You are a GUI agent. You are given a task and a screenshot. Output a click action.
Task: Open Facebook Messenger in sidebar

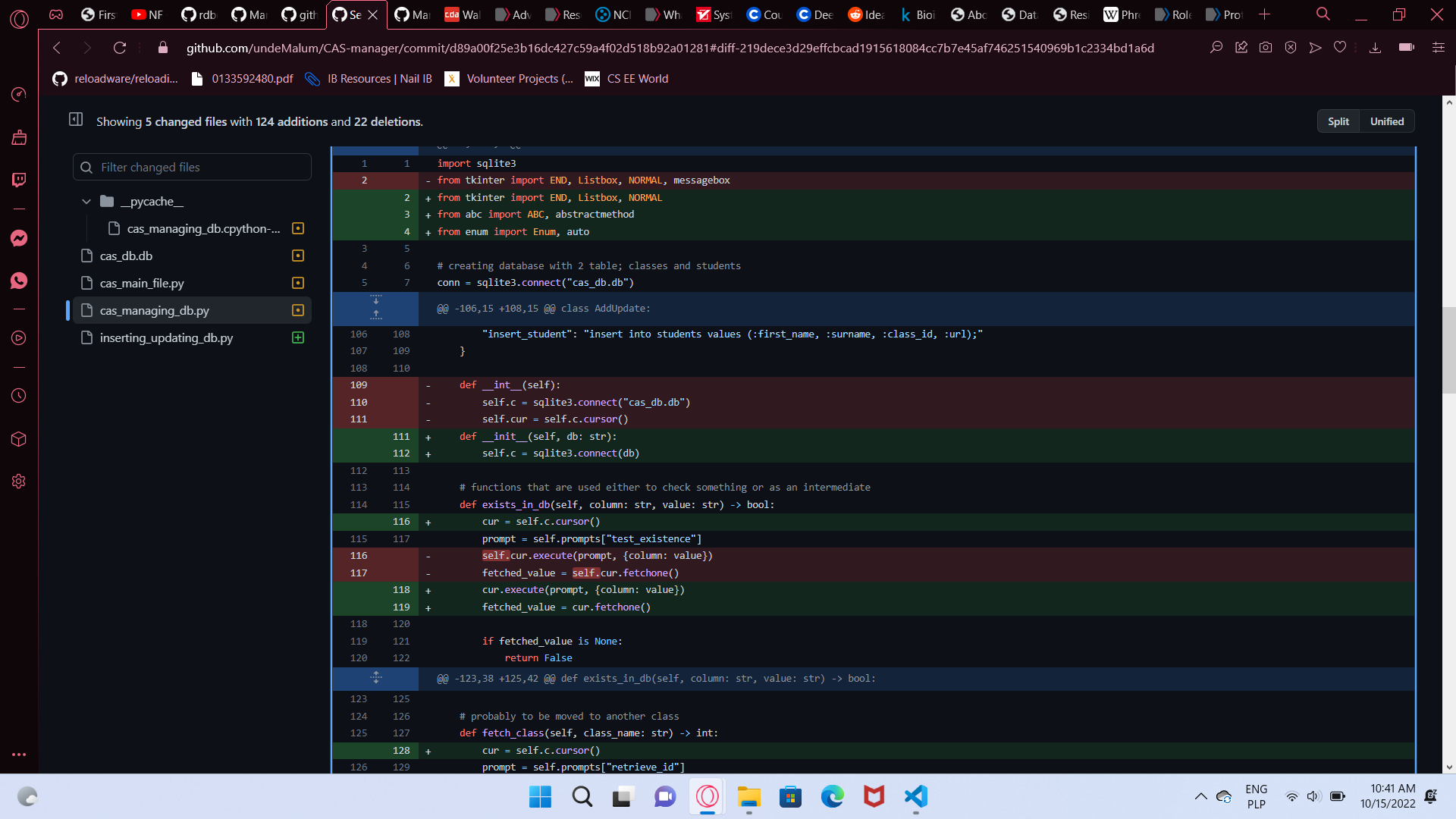[19, 238]
